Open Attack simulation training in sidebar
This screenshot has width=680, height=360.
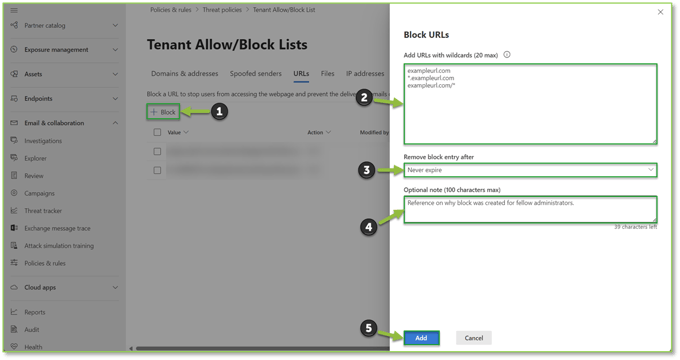pyautogui.click(x=59, y=245)
